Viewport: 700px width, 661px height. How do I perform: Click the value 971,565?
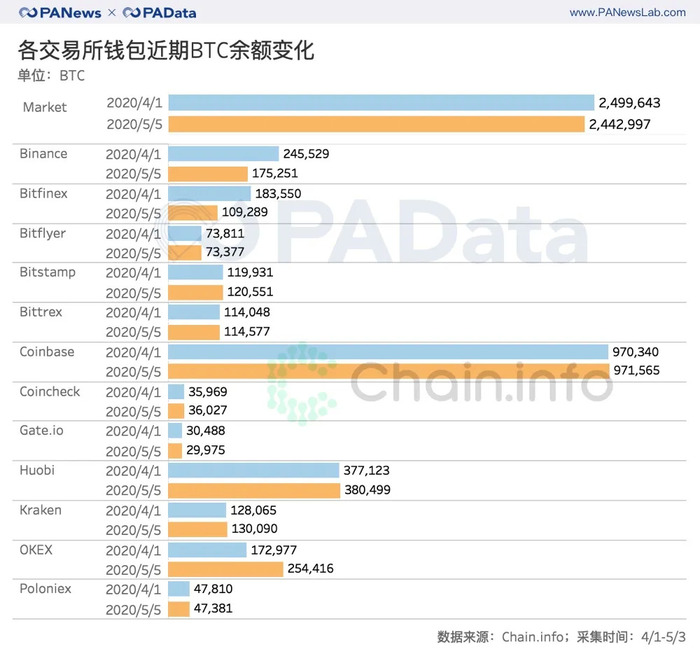(x=636, y=370)
